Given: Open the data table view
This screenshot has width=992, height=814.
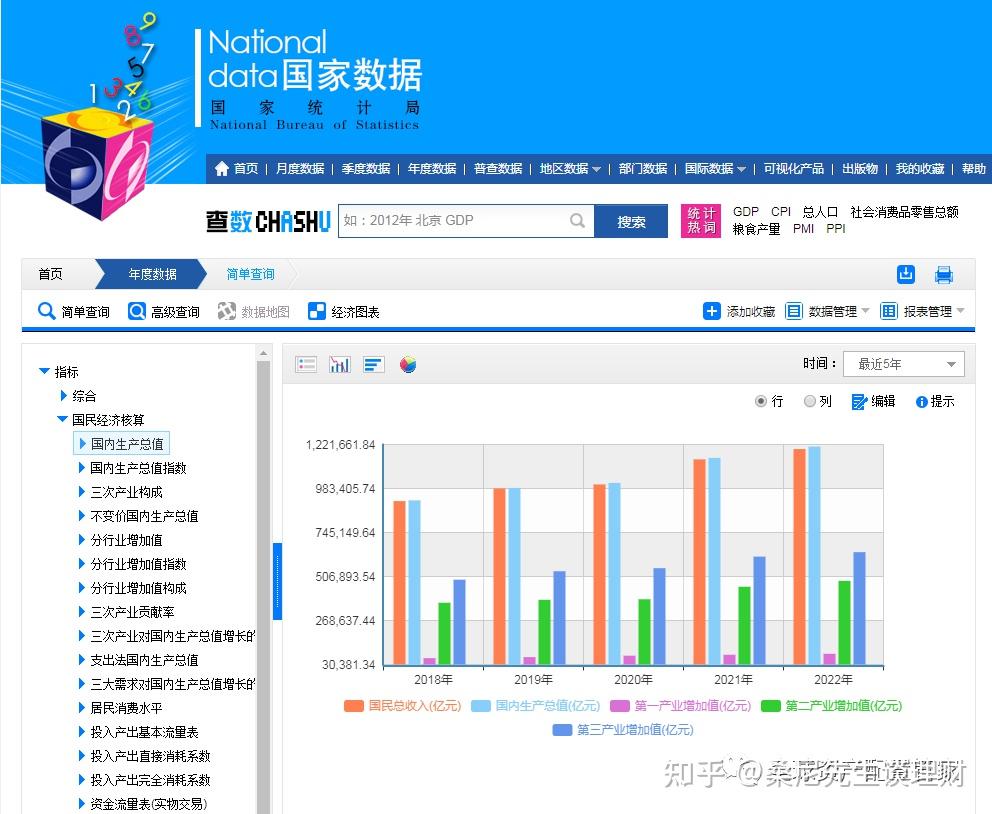Looking at the screenshot, I should [306, 364].
